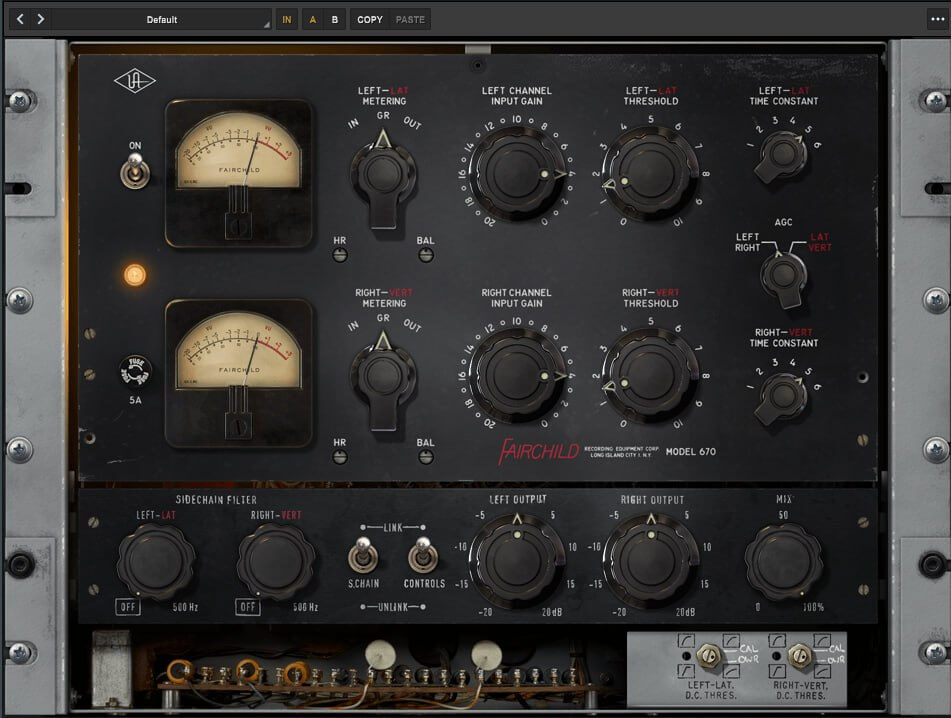Flip the CONTROLS link toggle switch

(423, 554)
